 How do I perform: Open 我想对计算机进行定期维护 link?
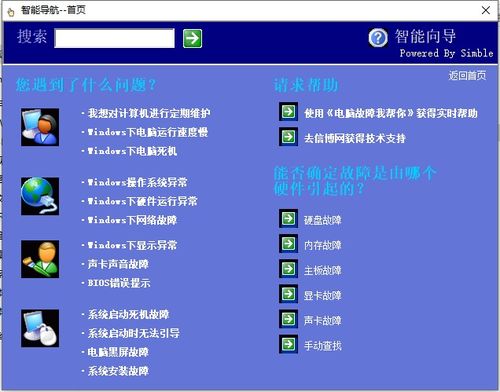(x=149, y=113)
